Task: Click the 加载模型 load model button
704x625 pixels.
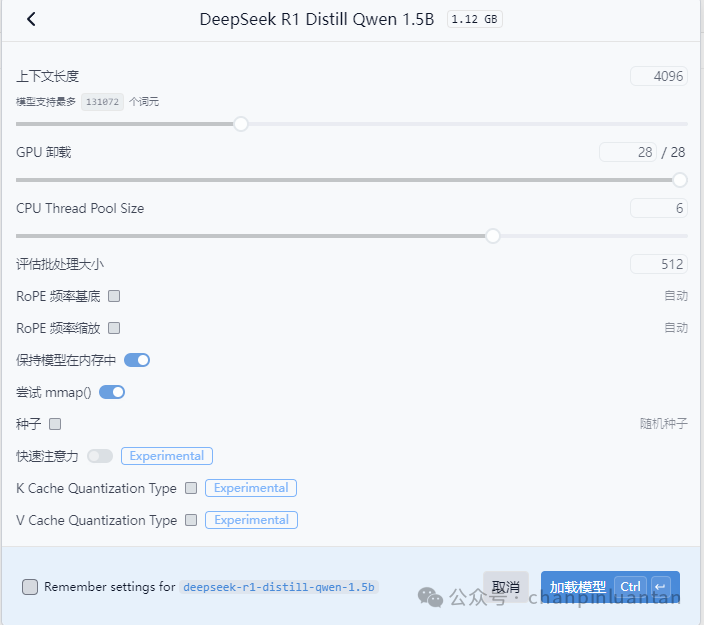Action: point(610,587)
